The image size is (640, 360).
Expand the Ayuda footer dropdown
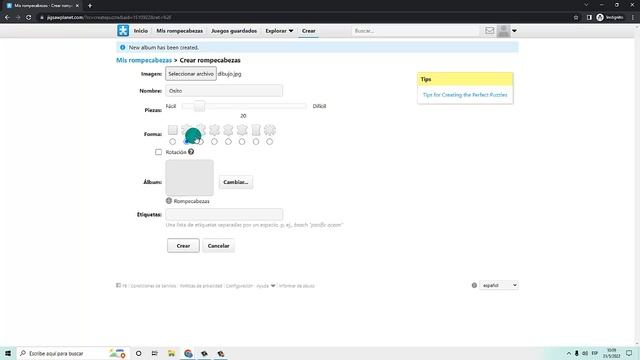[x=266, y=286]
